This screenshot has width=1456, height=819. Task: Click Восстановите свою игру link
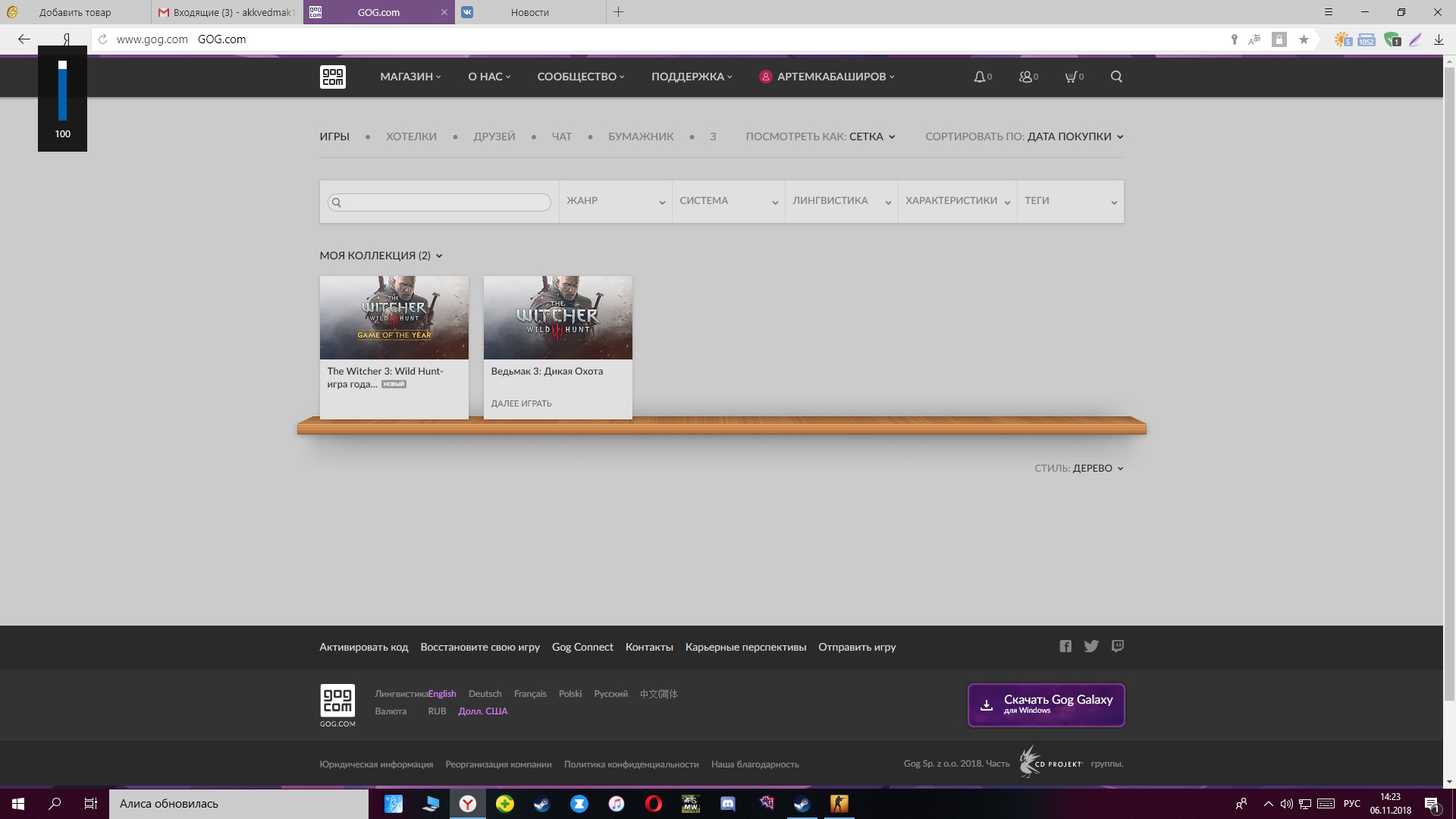480,647
